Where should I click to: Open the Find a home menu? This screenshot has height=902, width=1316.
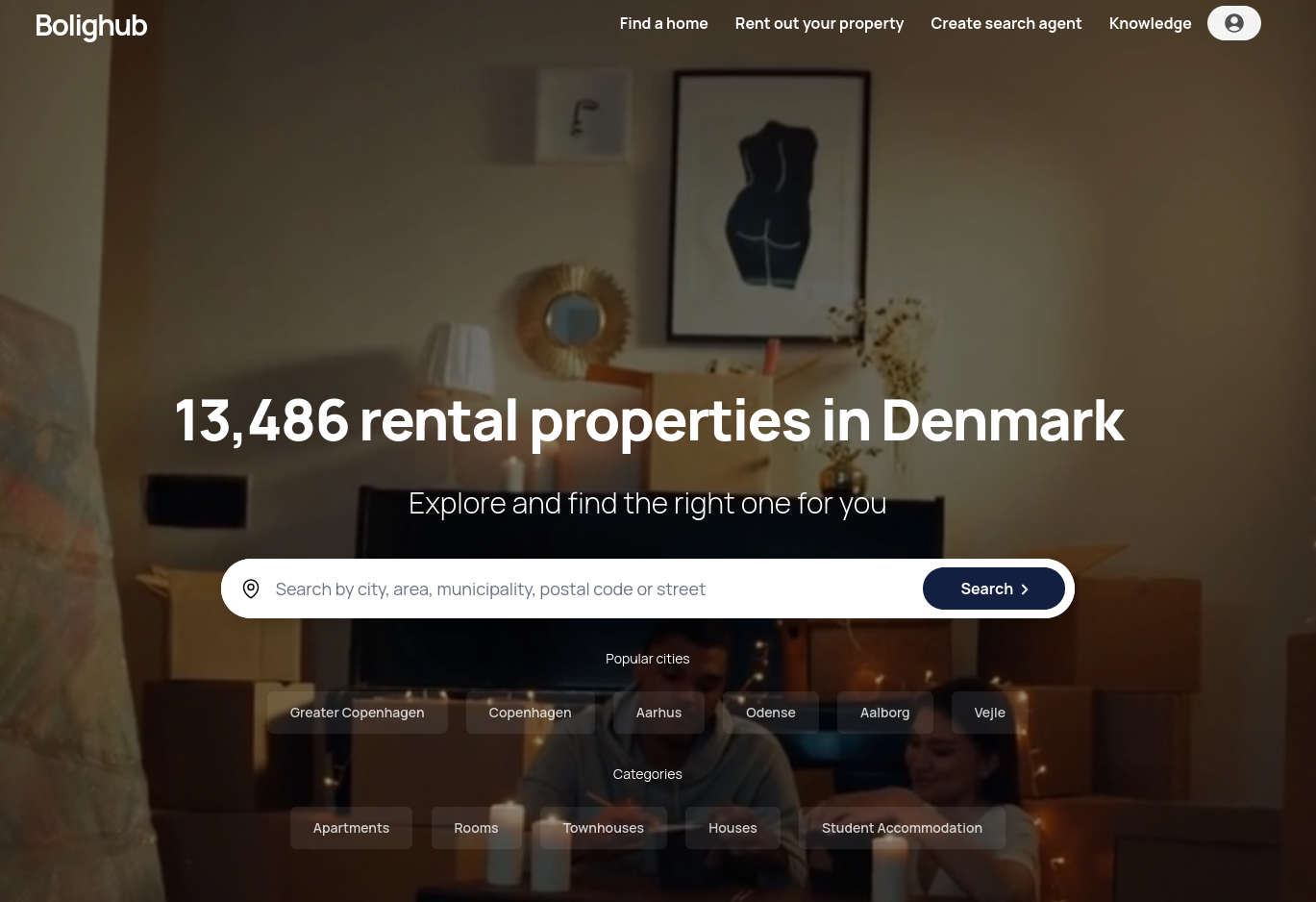pos(663,23)
